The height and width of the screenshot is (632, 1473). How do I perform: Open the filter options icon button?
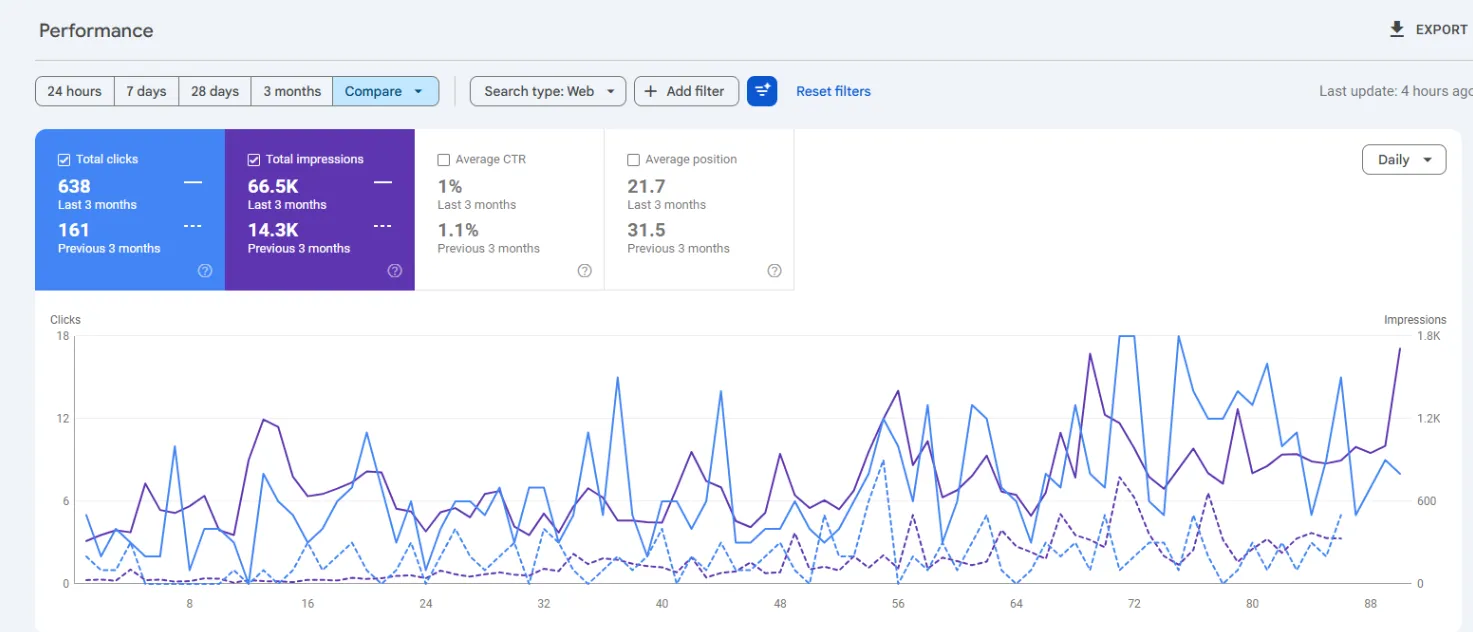point(762,91)
